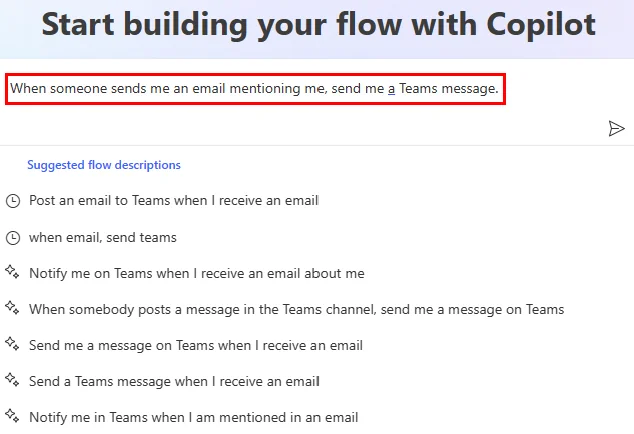Choose 'Send me a message on Teams when I receive an email'

196,345
